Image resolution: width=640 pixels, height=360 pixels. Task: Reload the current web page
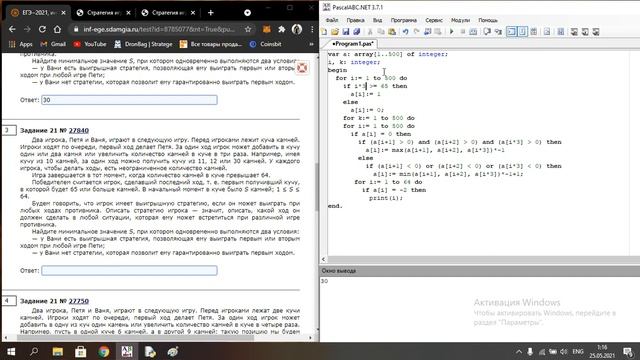click(x=42, y=29)
